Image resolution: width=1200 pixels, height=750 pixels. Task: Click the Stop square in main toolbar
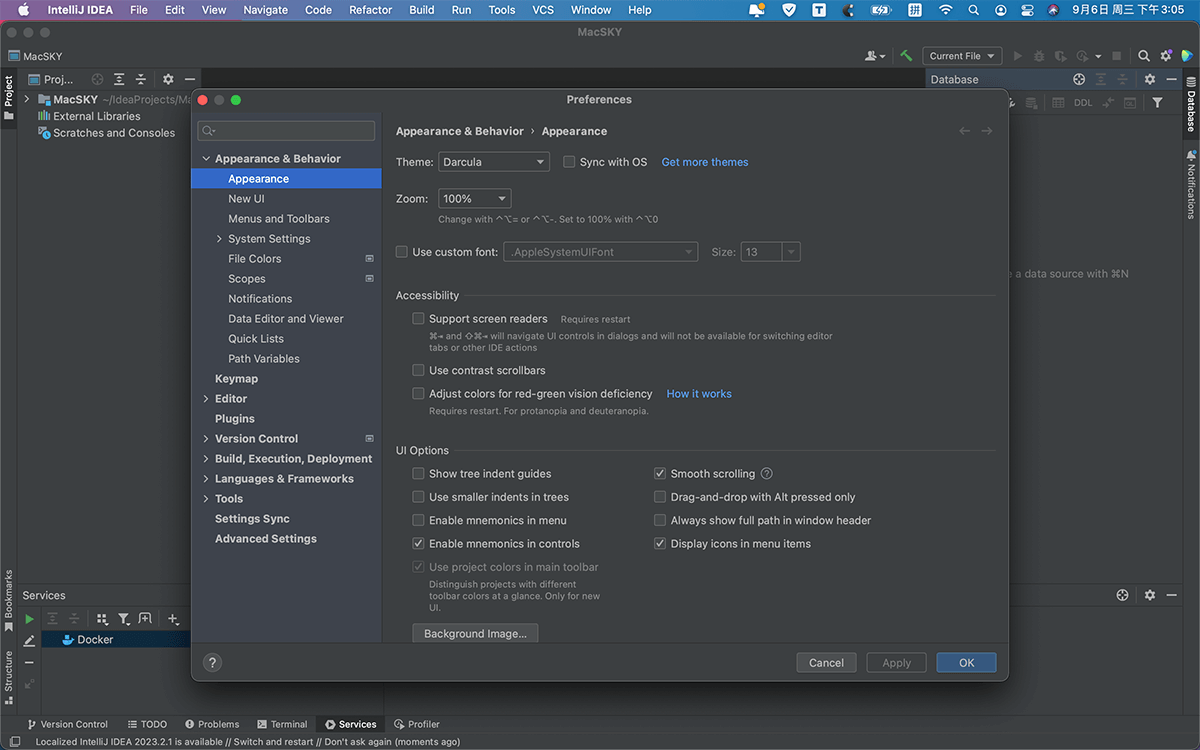[1117, 56]
